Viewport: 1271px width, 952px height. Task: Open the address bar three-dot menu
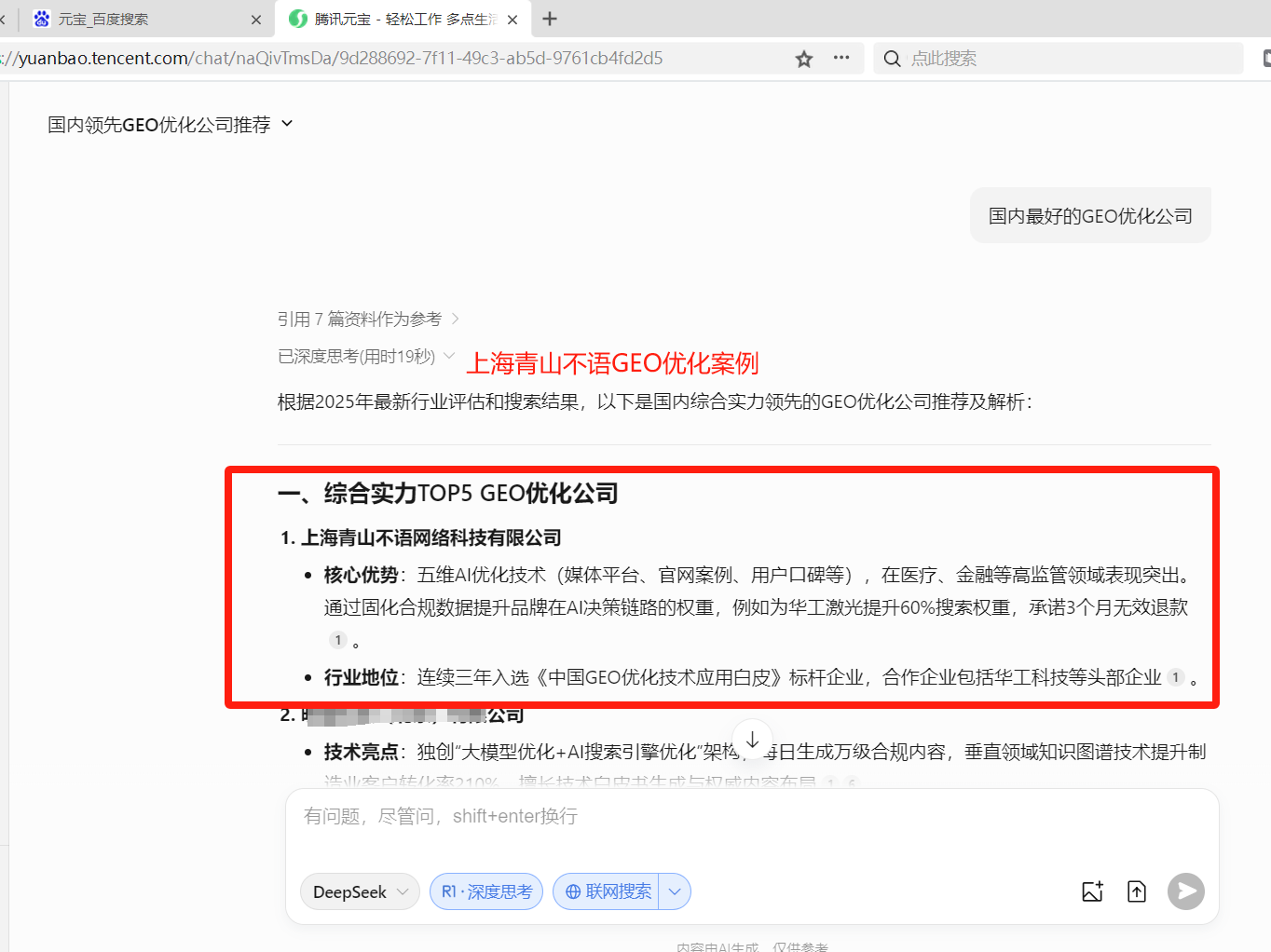click(841, 58)
